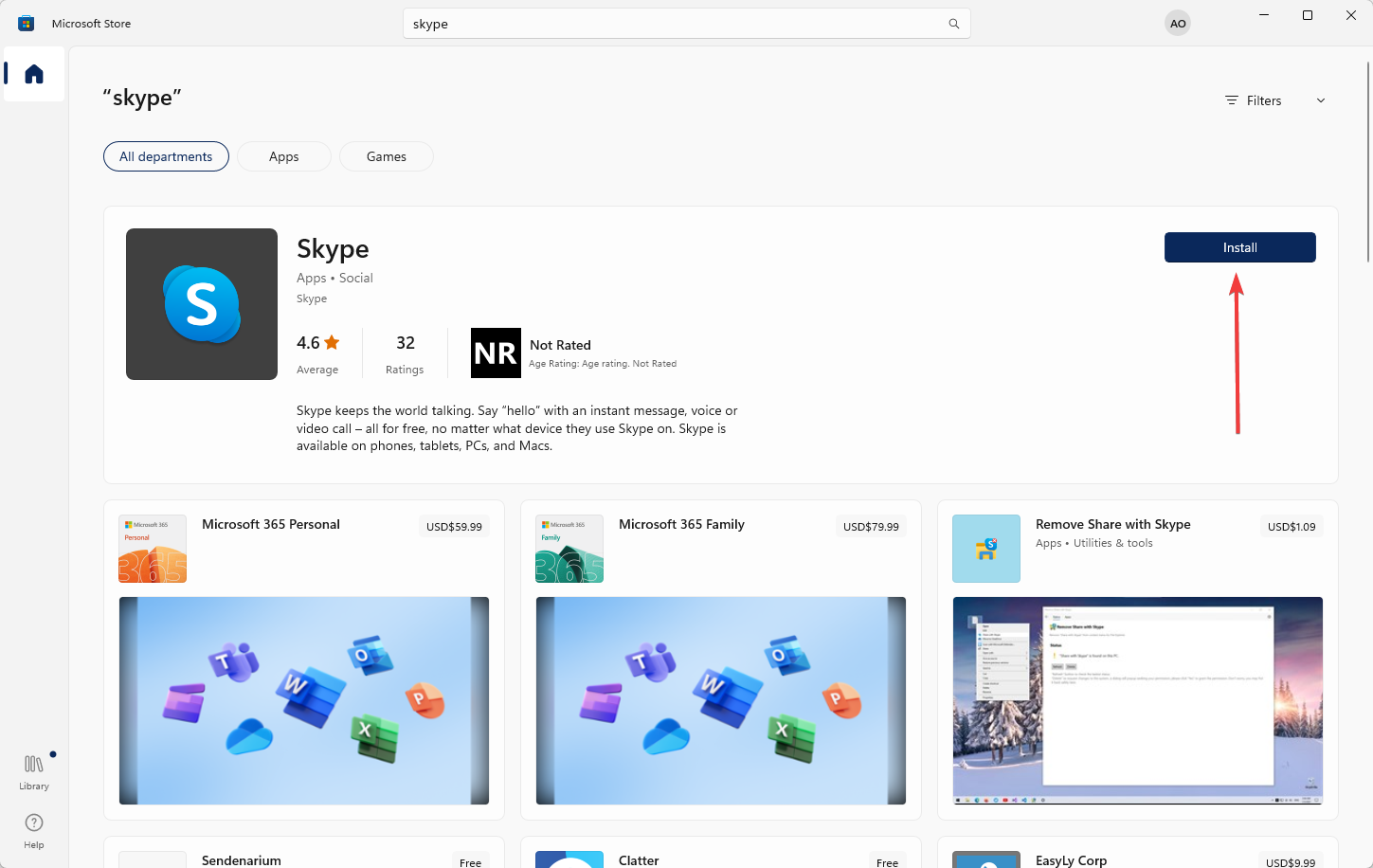The image size is (1373, 868).
Task: Open the AO account profile avatar
Action: pos(1178,24)
